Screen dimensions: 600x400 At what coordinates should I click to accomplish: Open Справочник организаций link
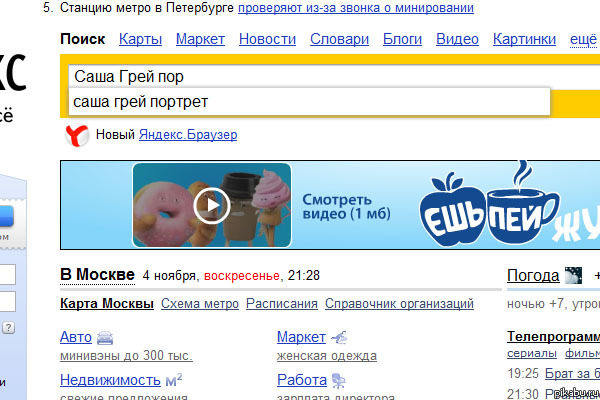pos(399,304)
